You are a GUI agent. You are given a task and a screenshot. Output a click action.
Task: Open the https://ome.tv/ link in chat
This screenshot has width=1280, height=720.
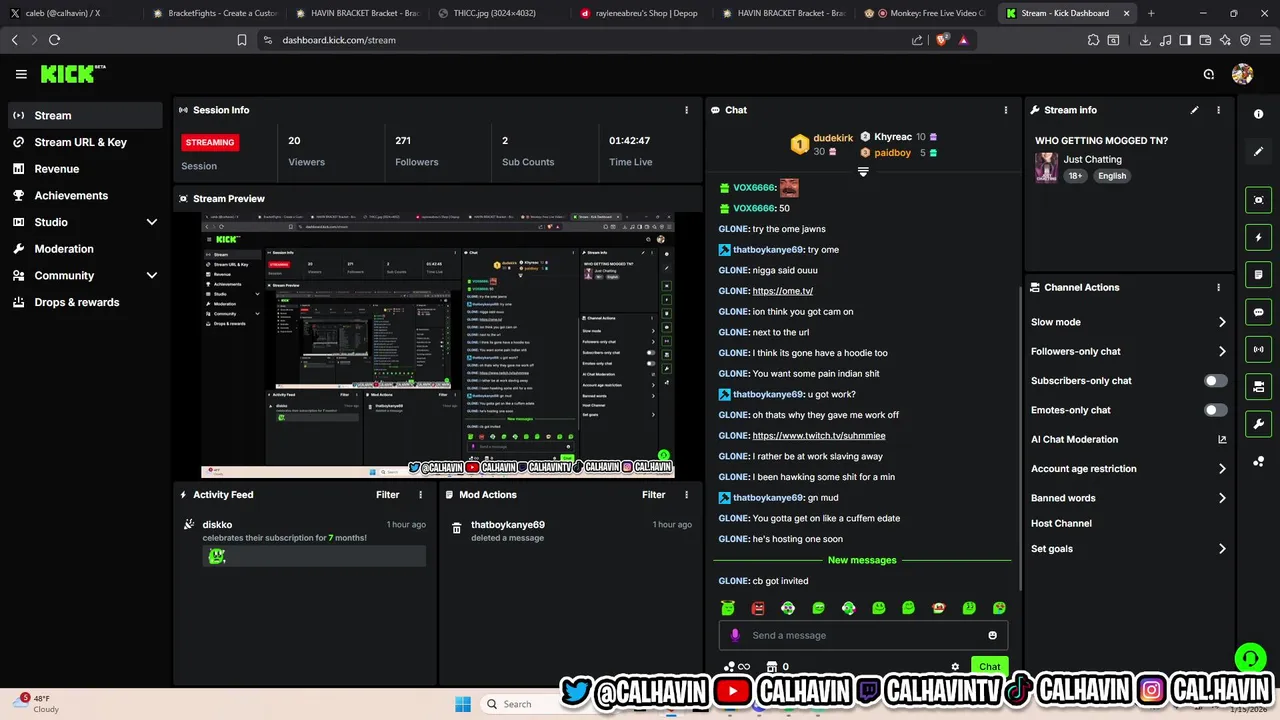[782, 291]
